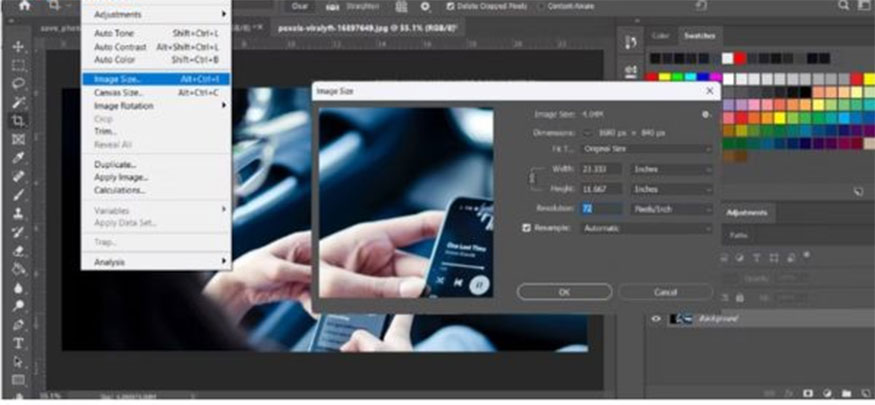Select the Eyedropper tool
Viewport: 875px width, 405px height.
[18, 158]
